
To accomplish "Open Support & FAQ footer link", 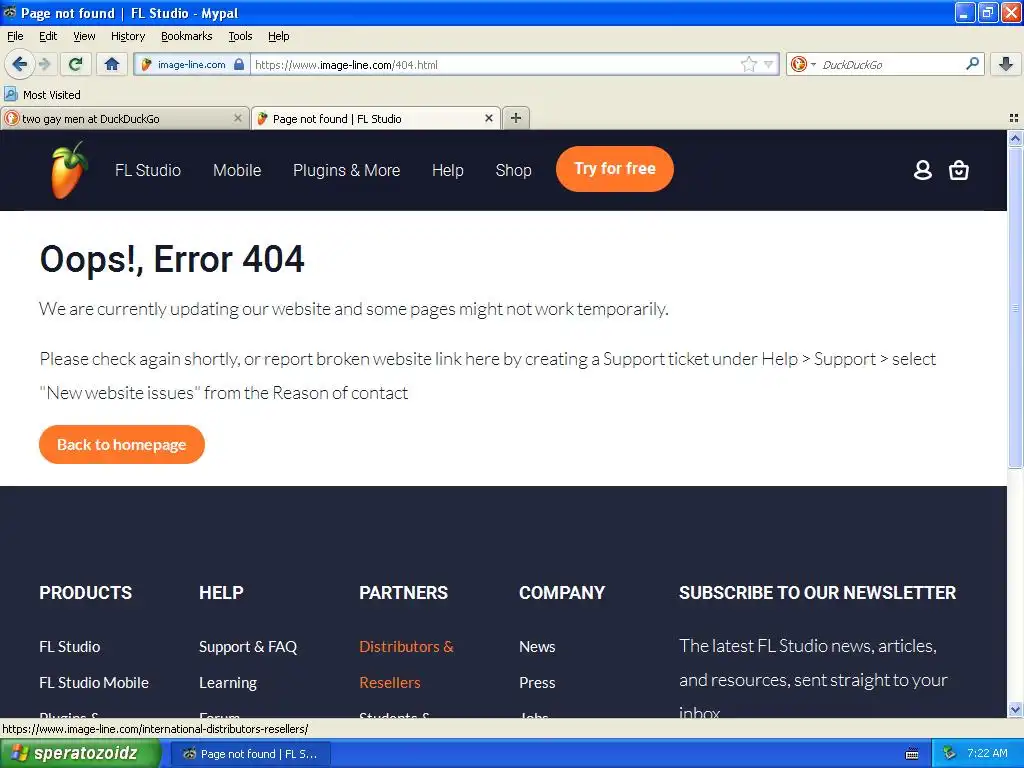I will [248, 647].
